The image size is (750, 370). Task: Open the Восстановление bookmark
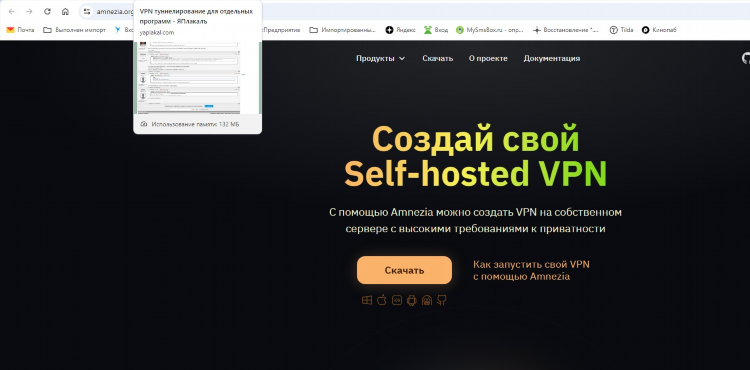click(566, 30)
